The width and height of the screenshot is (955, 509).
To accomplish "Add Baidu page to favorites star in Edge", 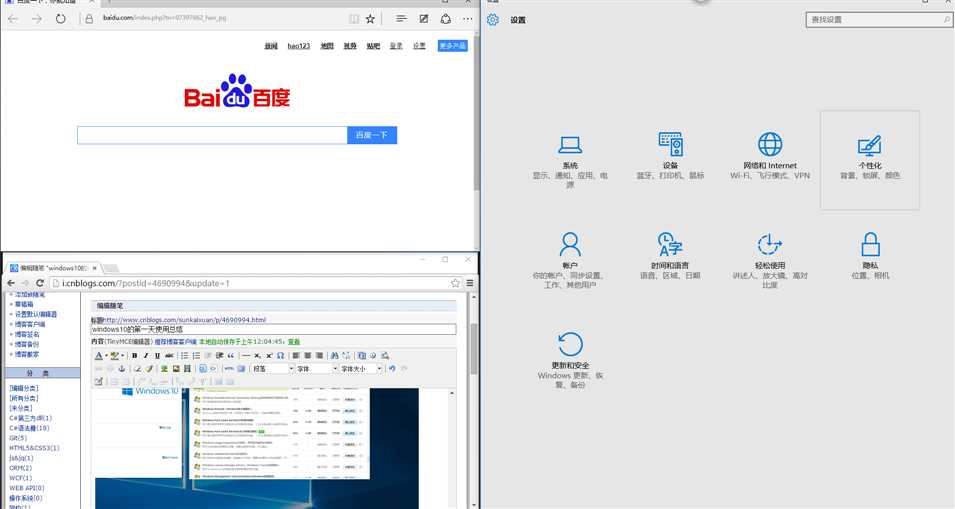I will click(370, 19).
